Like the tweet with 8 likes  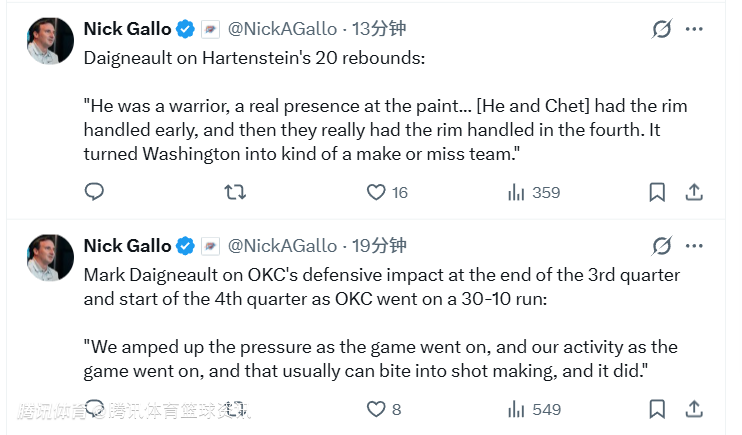(376, 409)
